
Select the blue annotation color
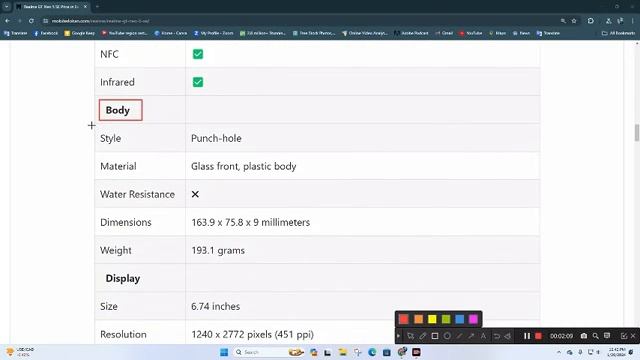click(460, 319)
